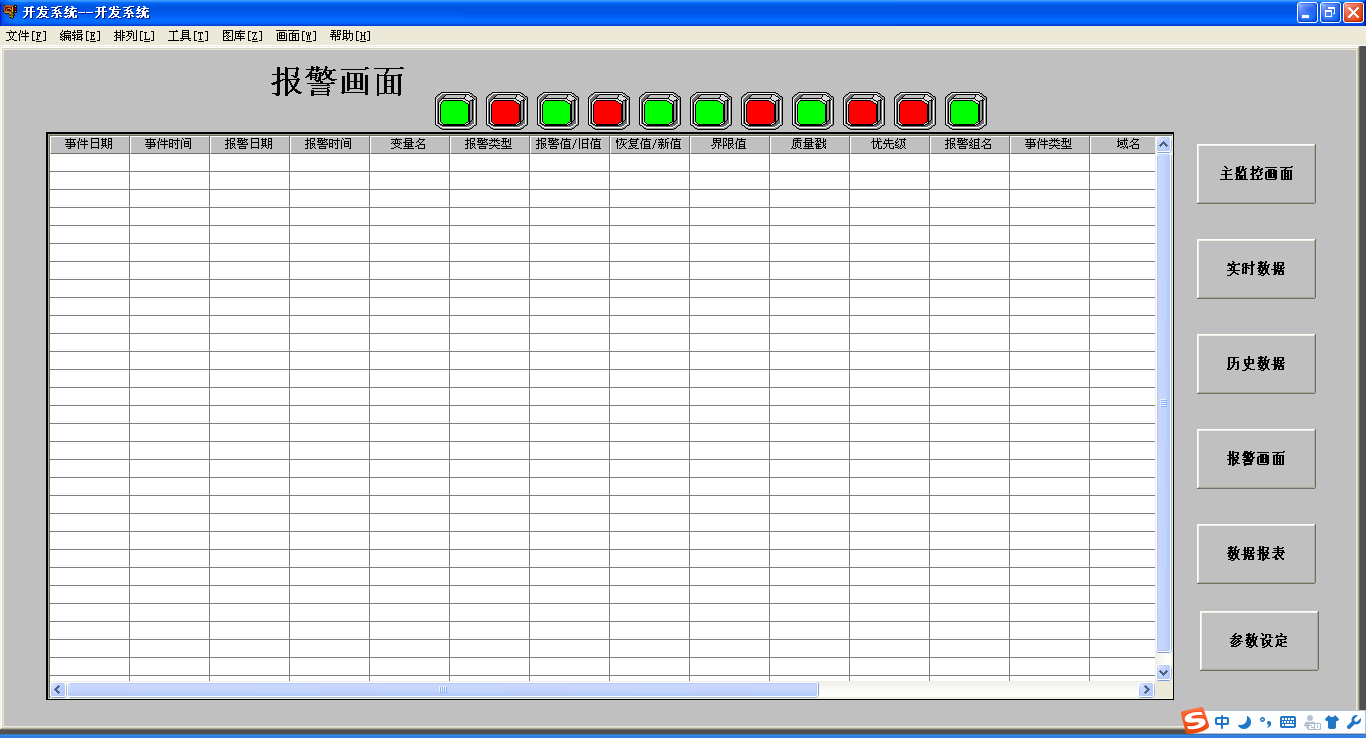1366x738 pixels.
Task: Open the 参数设定 button
Action: point(1259,641)
